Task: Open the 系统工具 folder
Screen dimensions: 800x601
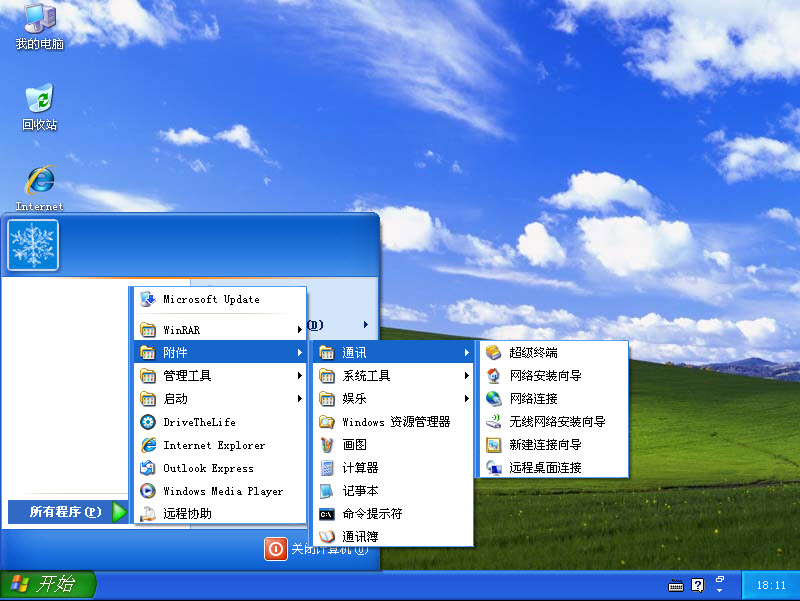Action: (393, 375)
